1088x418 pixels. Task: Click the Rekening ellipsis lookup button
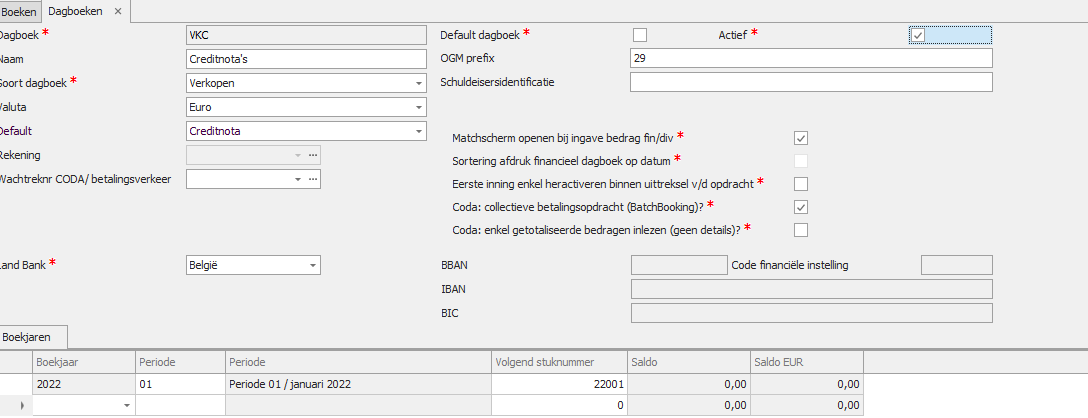[313, 156]
